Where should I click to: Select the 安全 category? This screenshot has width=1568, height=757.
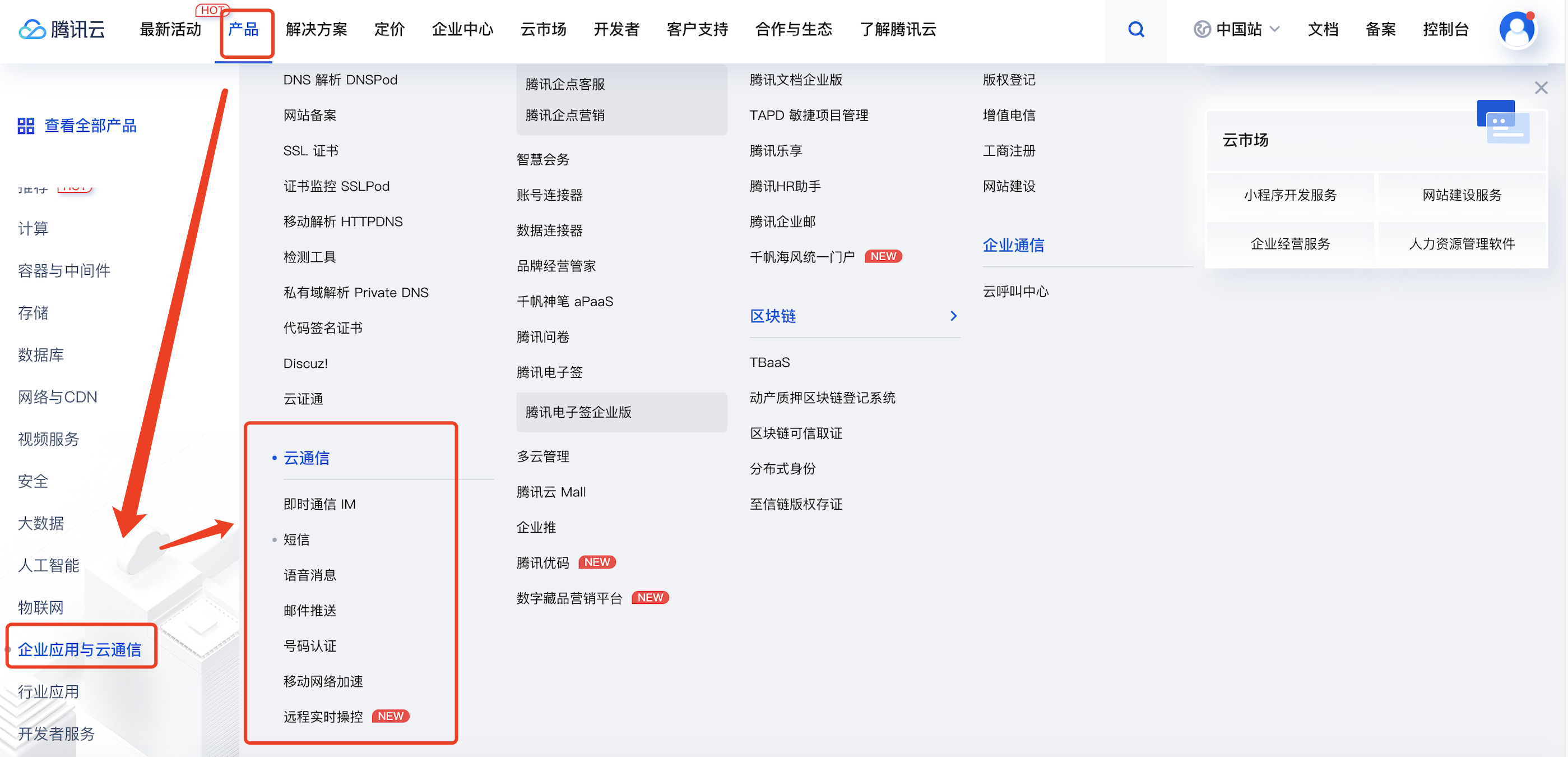33,481
